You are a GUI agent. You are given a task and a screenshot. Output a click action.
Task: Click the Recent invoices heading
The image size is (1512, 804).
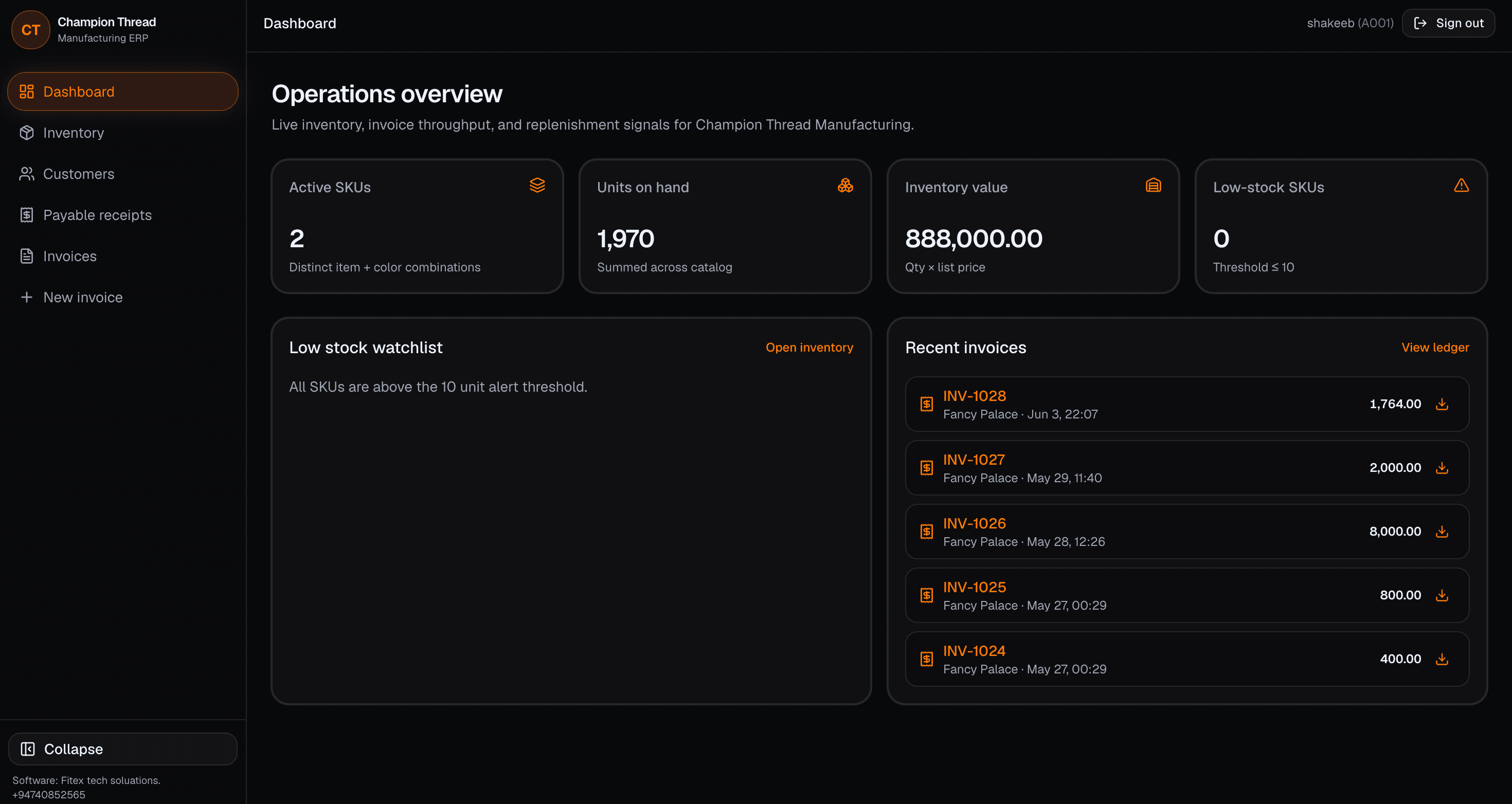tap(965, 348)
